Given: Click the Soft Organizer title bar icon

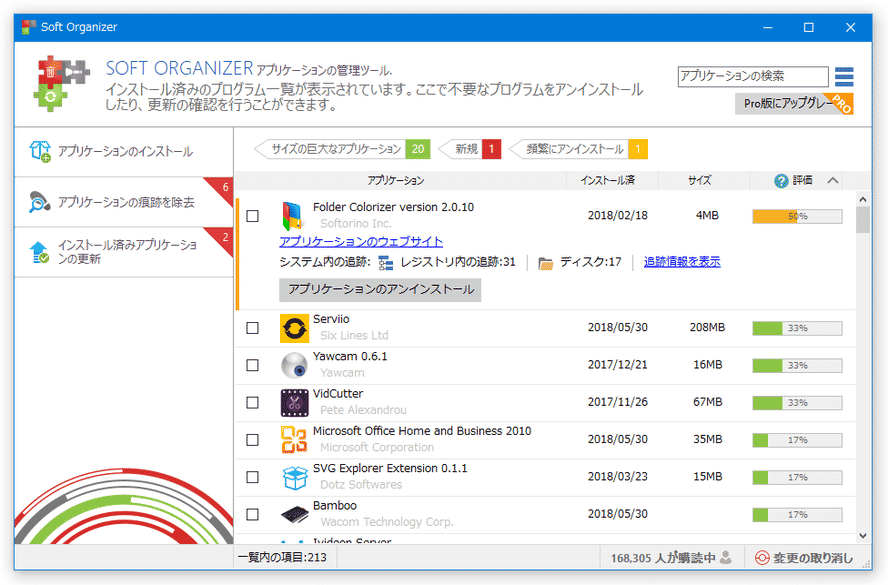Looking at the screenshot, I should tap(28, 27).
